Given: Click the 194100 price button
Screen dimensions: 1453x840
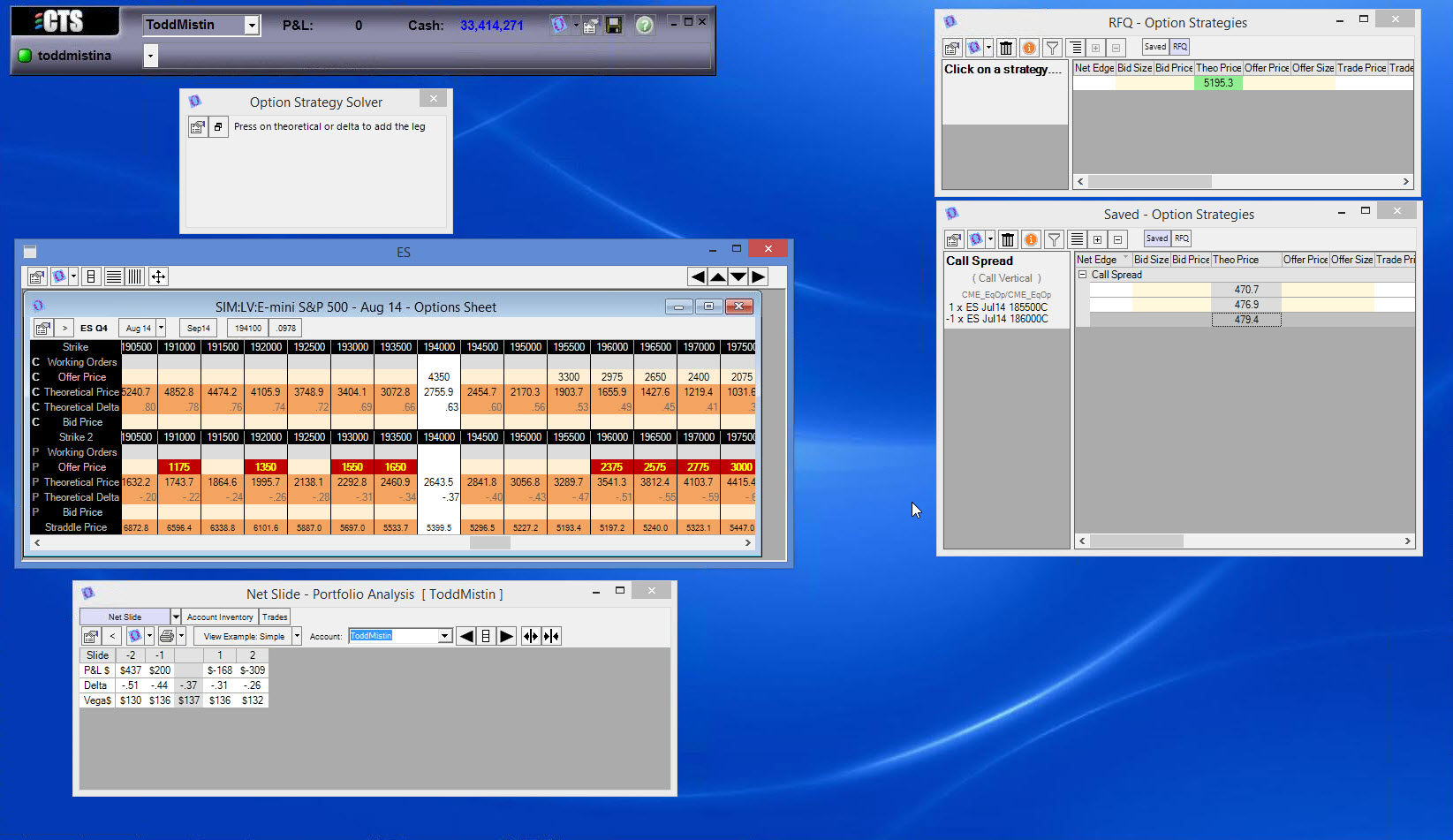Looking at the screenshot, I should [x=248, y=328].
